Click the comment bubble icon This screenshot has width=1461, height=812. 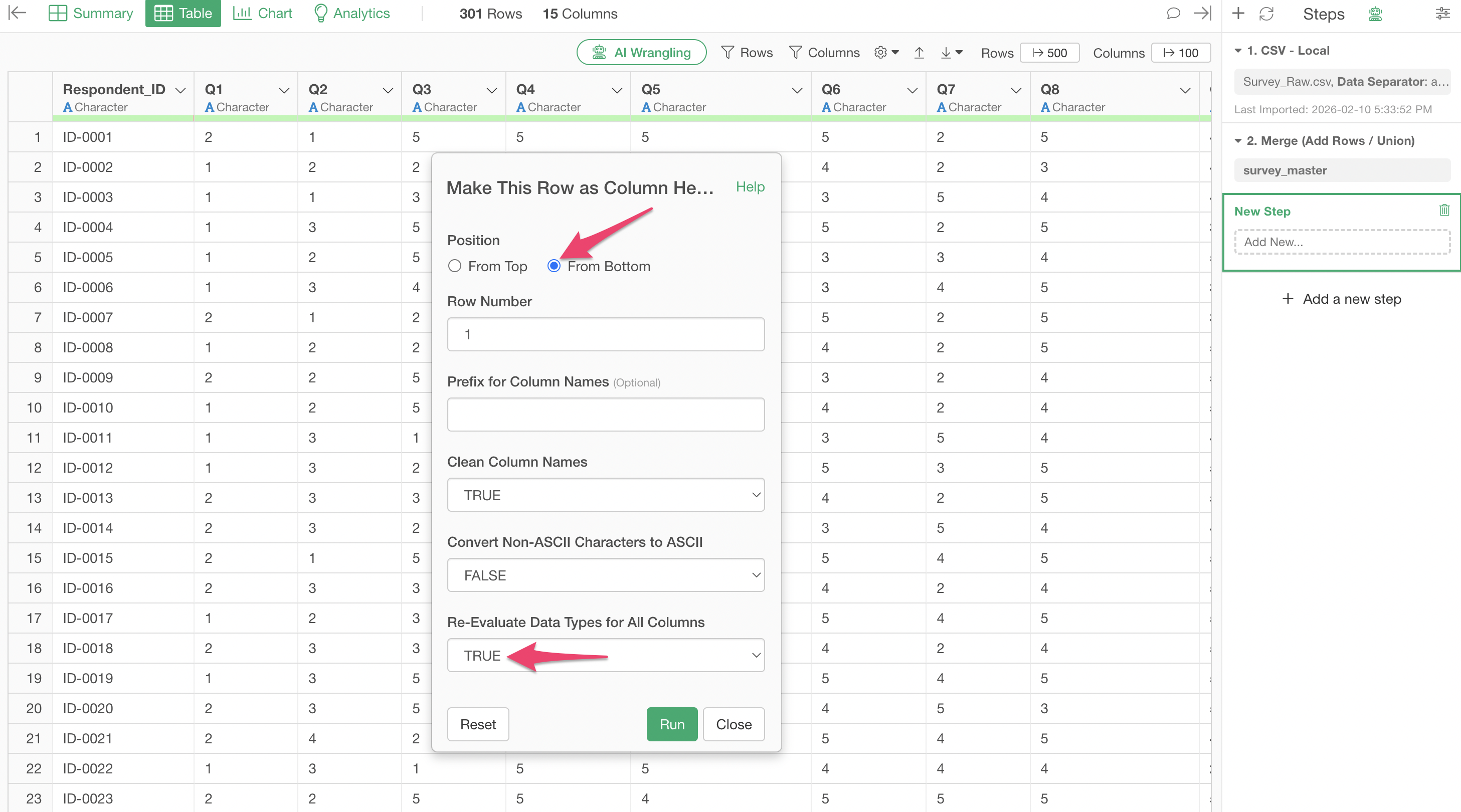point(1173,14)
